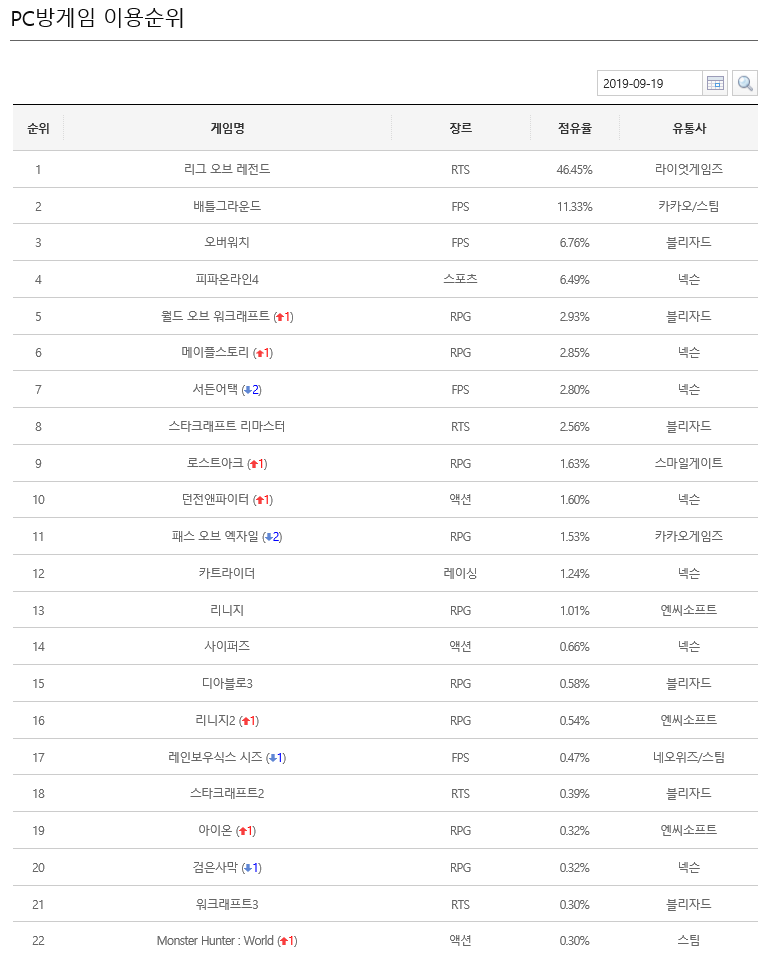Click the magnifier search button
Viewport: 765px width, 958px height.
745,83
